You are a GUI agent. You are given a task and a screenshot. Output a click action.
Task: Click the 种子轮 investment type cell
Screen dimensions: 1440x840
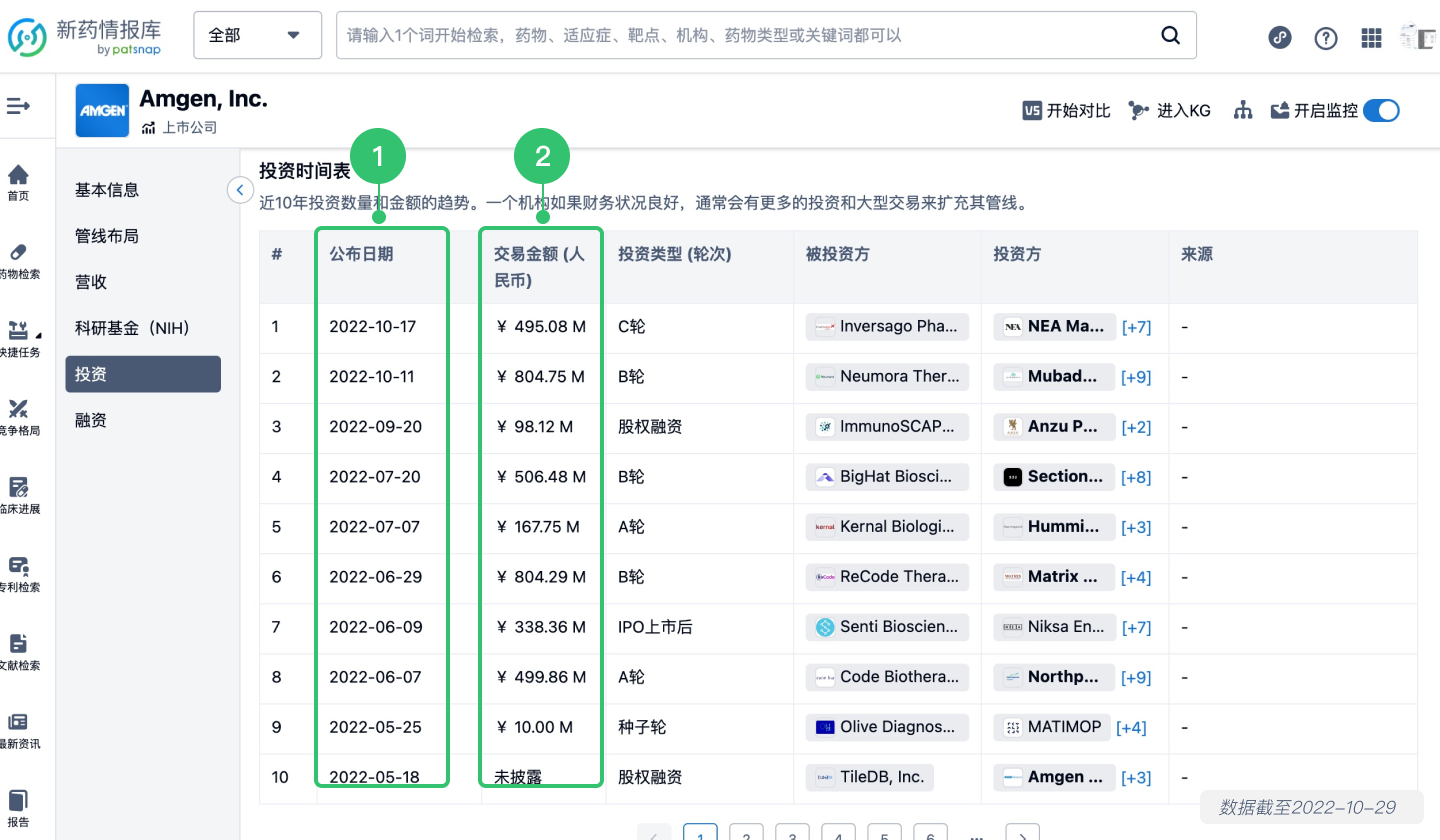(x=640, y=727)
